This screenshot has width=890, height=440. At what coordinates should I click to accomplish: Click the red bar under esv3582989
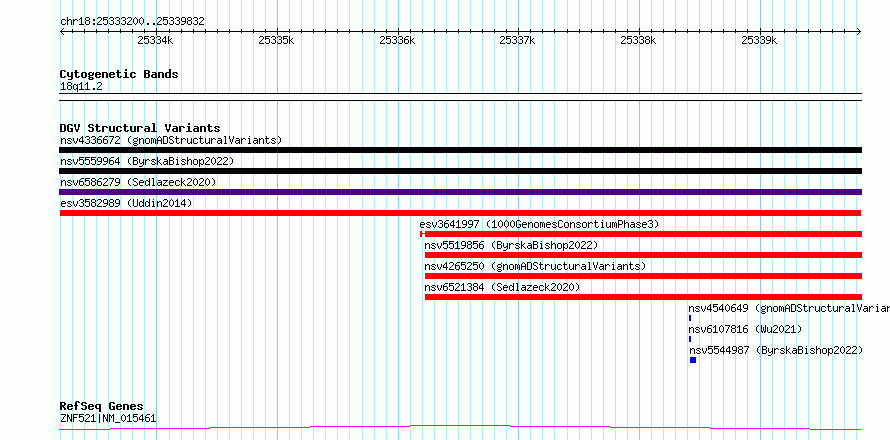(460, 213)
